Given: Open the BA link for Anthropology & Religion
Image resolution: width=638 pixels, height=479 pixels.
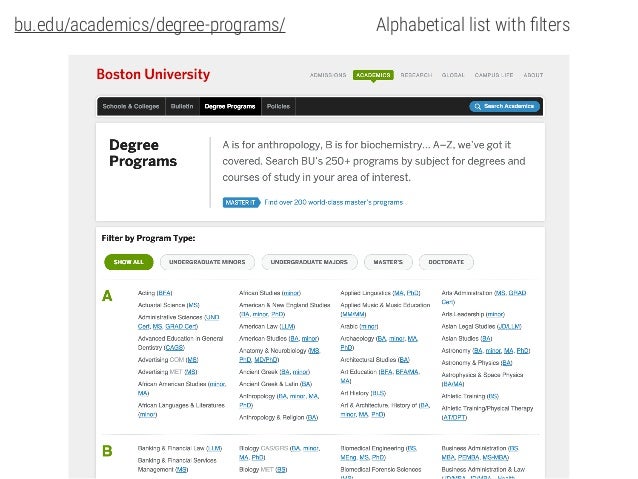Looking at the screenshot, I should [x=312, y=418].
